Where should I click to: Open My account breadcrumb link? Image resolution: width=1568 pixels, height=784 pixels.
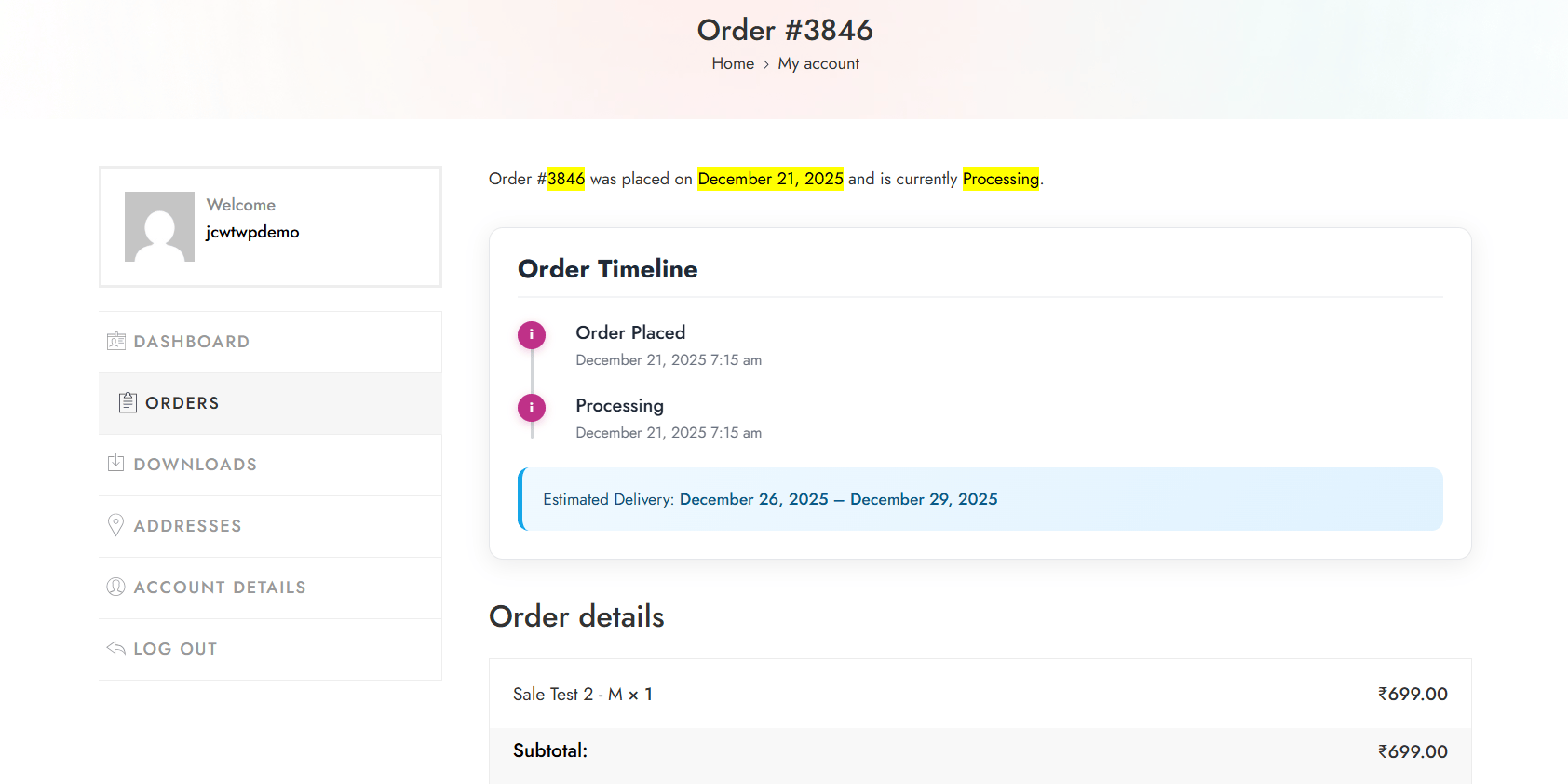(x=818, y=63)
